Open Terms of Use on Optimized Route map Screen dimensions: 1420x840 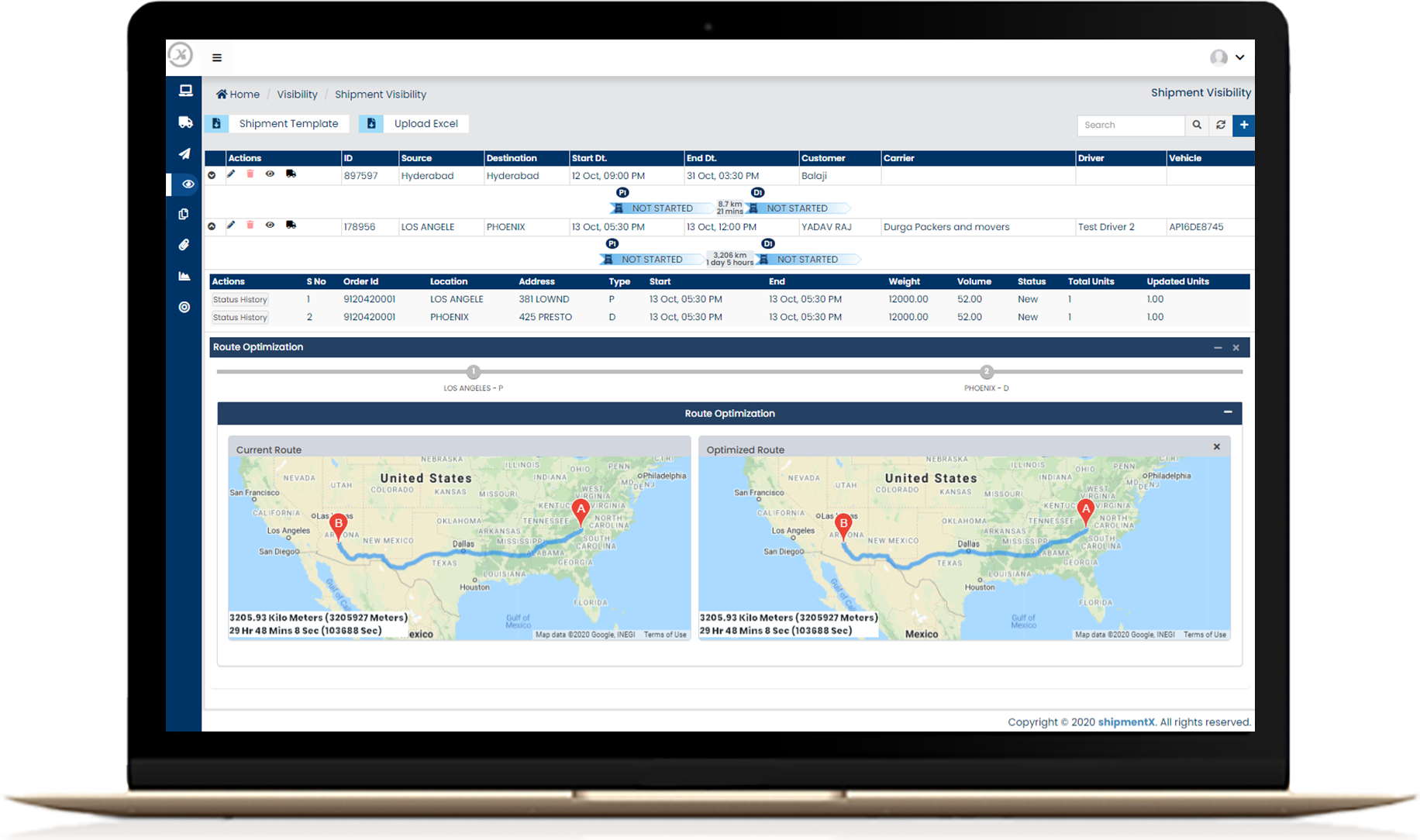coord(1205,635)
